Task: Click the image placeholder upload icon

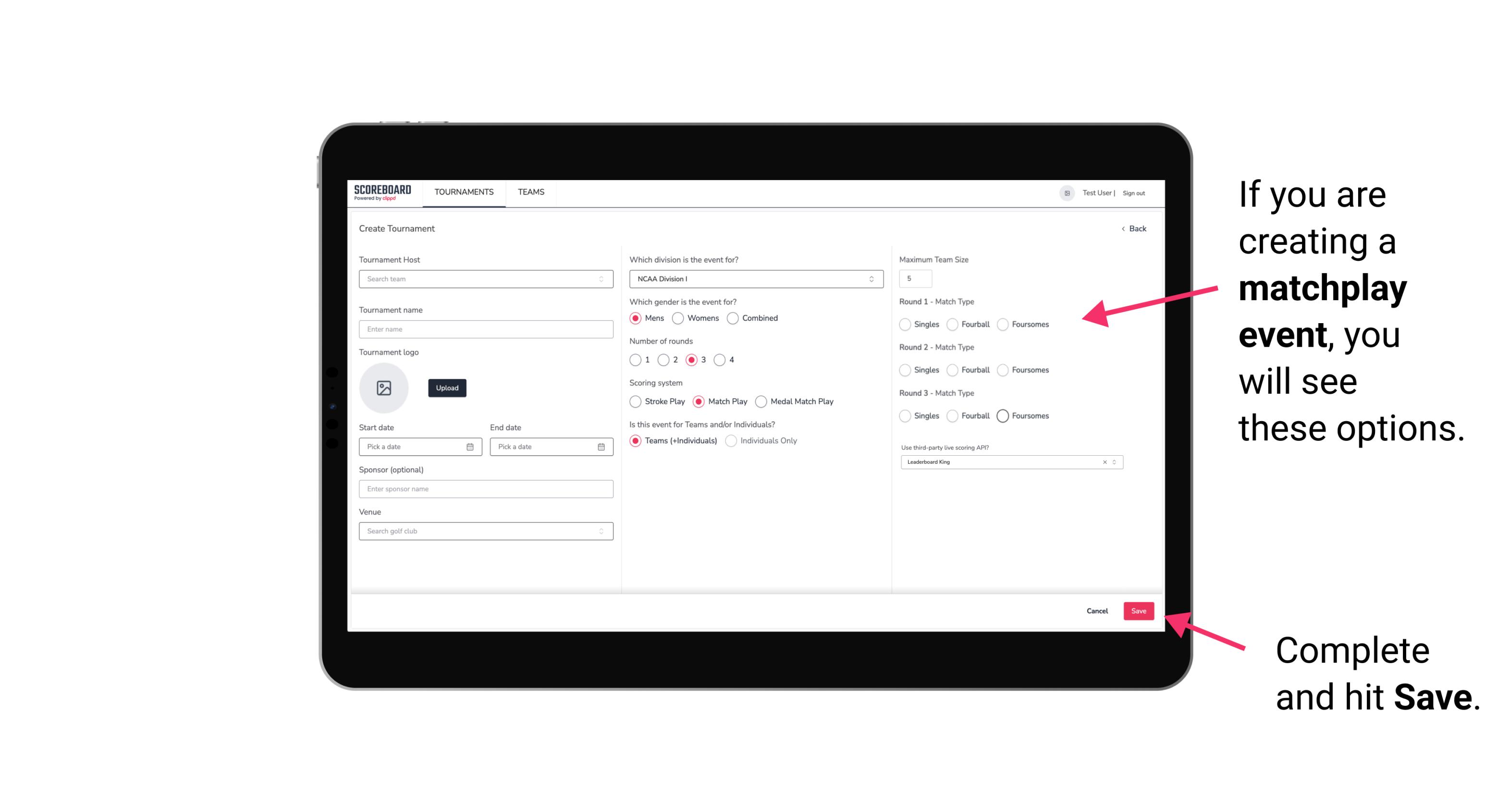Action: [384, 388]
